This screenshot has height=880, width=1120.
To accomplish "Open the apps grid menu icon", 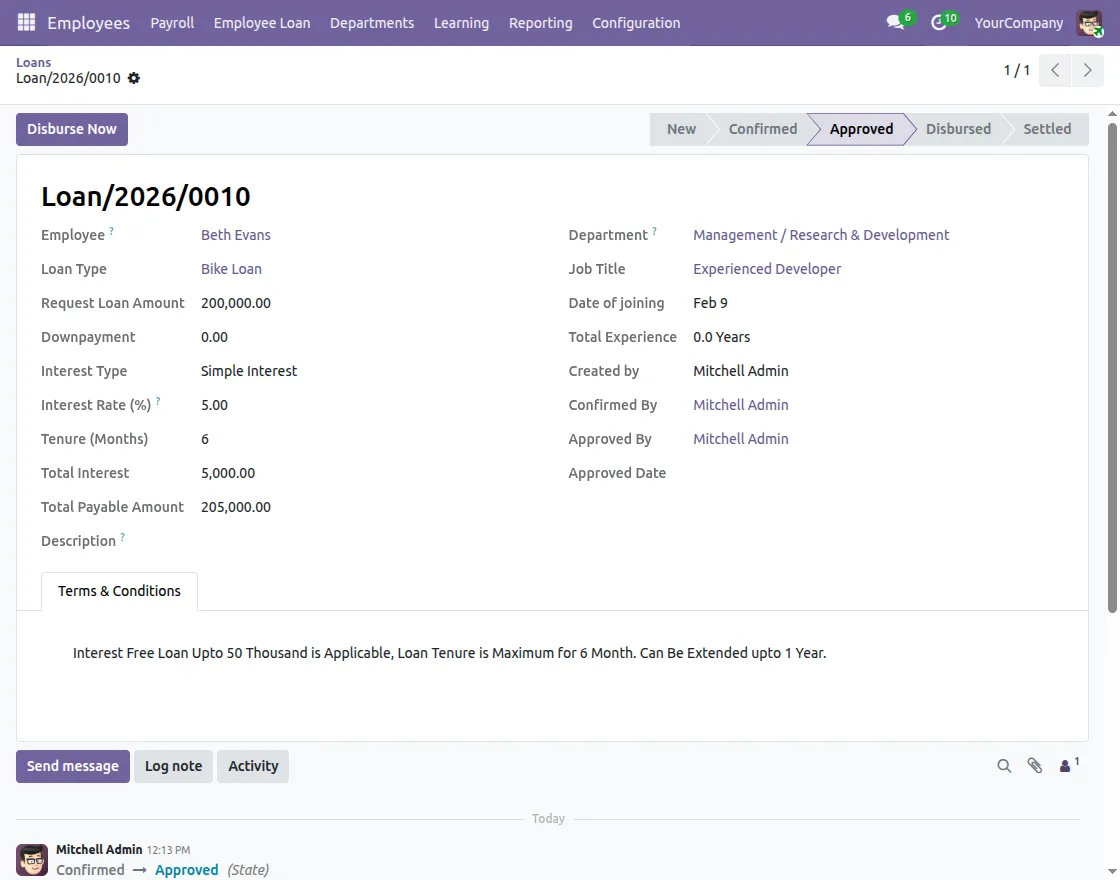I will coord(26,22).
